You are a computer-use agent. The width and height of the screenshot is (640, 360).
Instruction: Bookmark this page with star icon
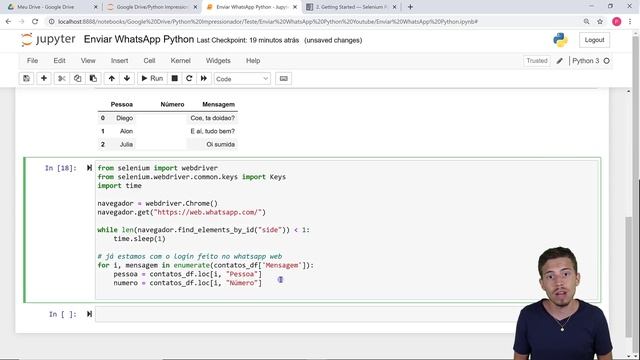600,22
